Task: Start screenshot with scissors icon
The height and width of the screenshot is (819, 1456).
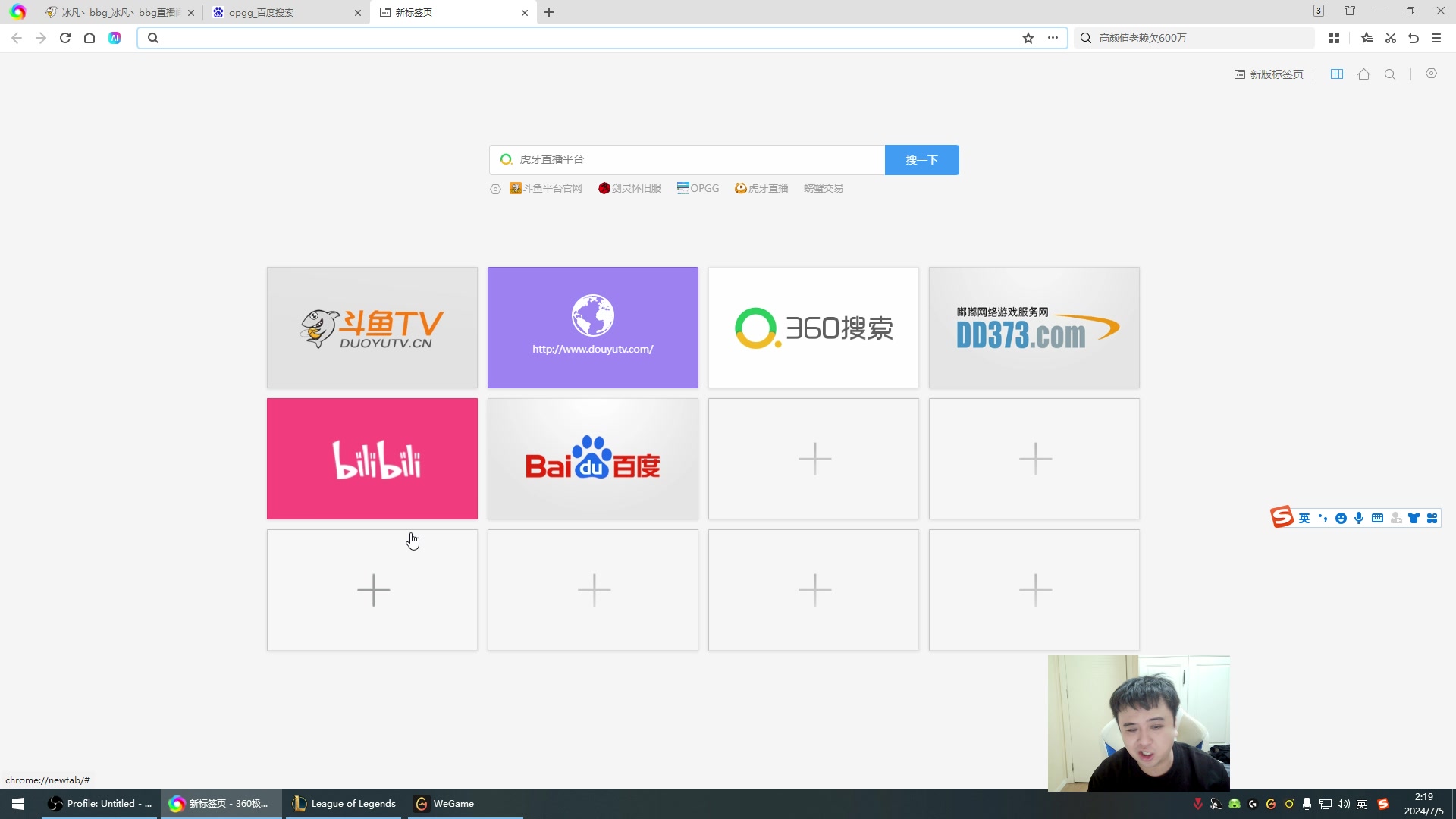Action: pyautogui.click(x=1391, y=38)
